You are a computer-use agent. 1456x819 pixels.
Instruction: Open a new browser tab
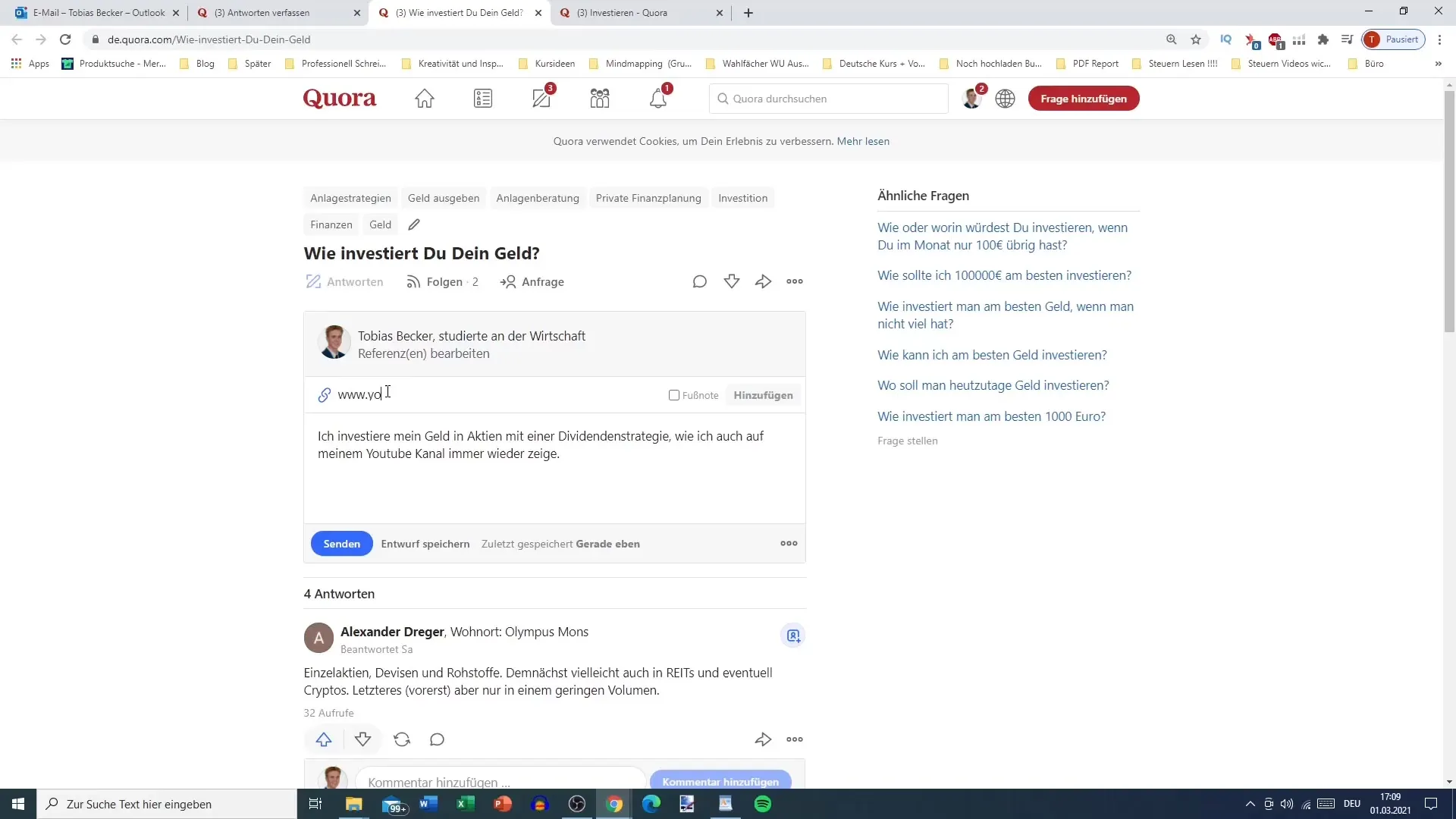click(x=748, y=13)
